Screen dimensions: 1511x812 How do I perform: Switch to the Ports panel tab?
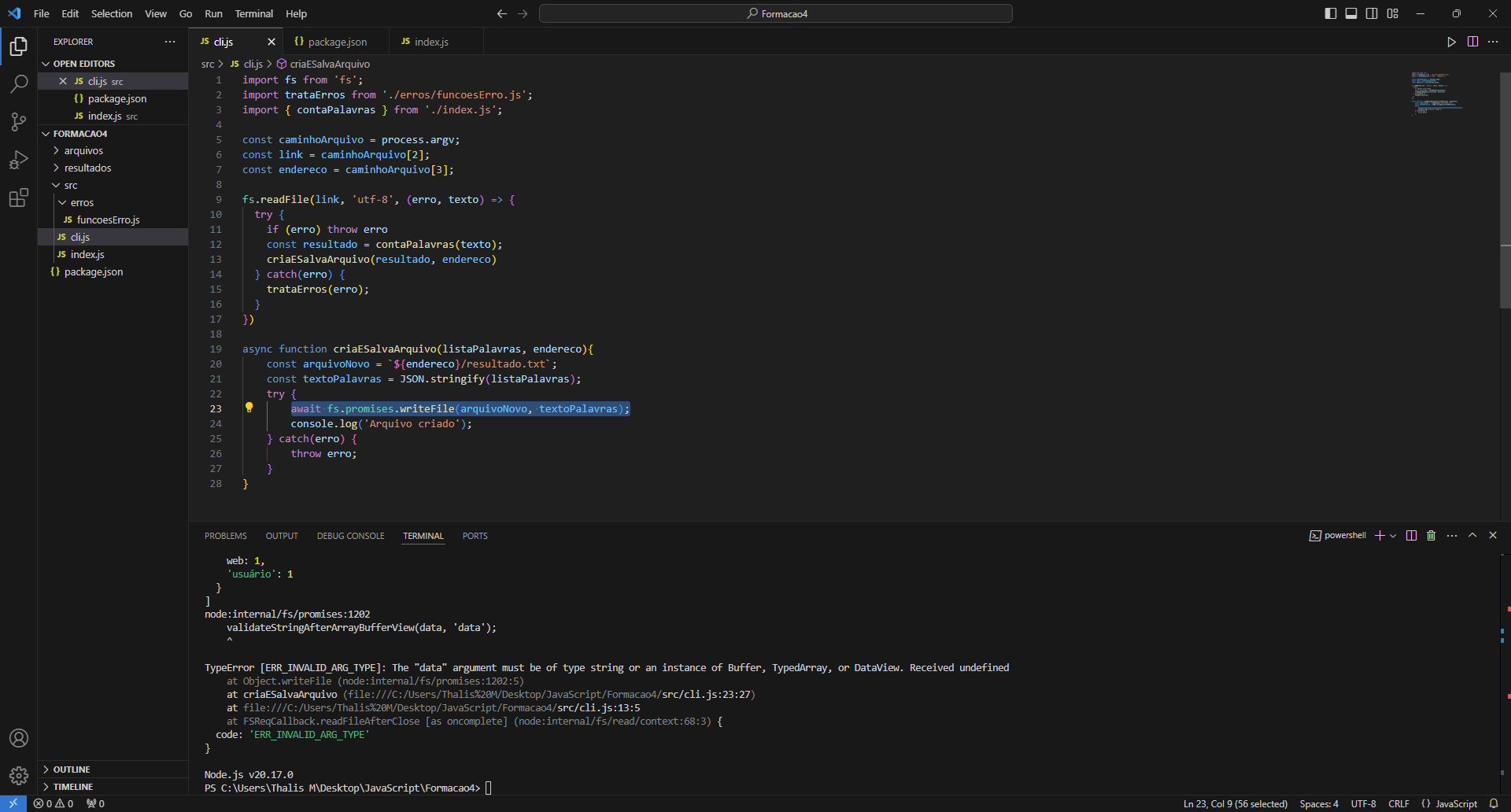coord(475,536)
